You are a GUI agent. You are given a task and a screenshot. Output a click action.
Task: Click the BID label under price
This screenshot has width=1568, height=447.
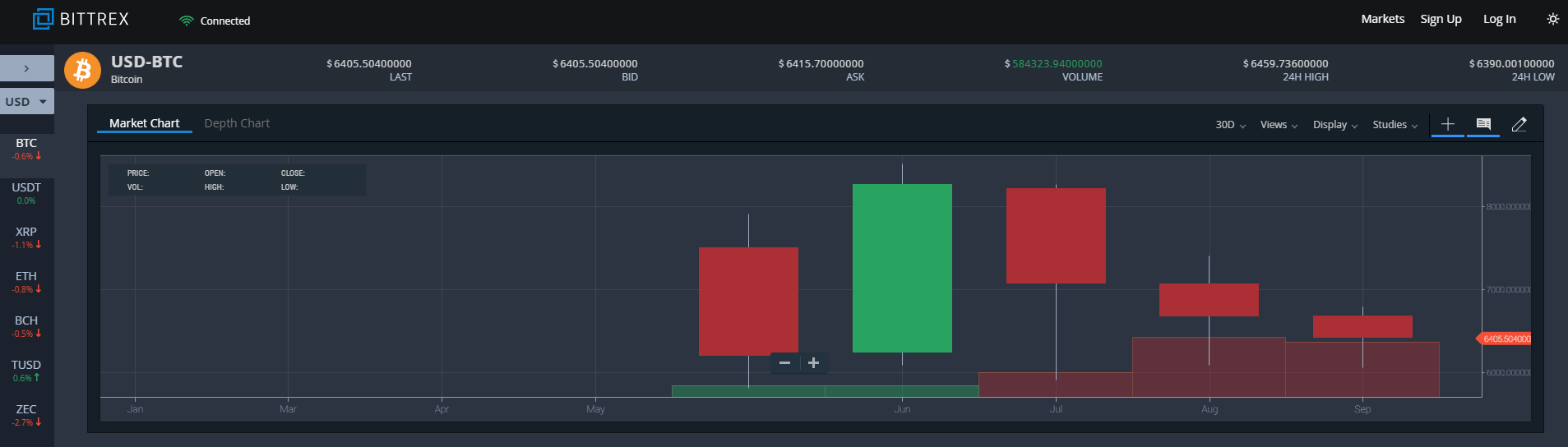click(x=630, y=77)
